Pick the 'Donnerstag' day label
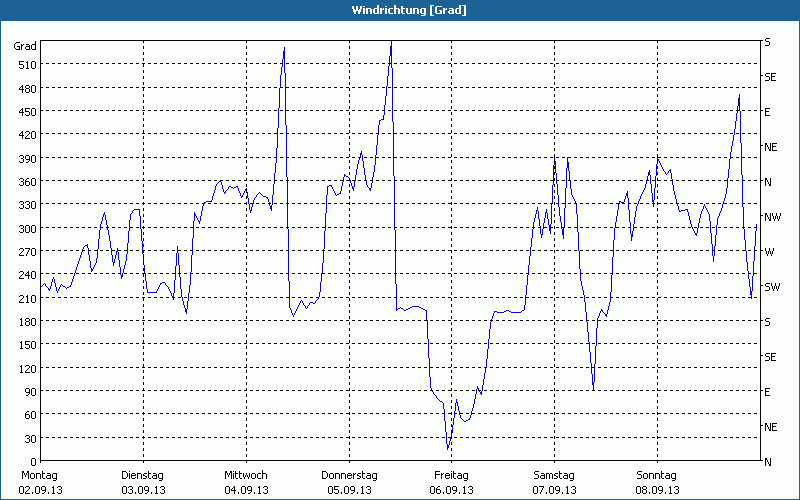The image size is (800, 500). (349, 476)
